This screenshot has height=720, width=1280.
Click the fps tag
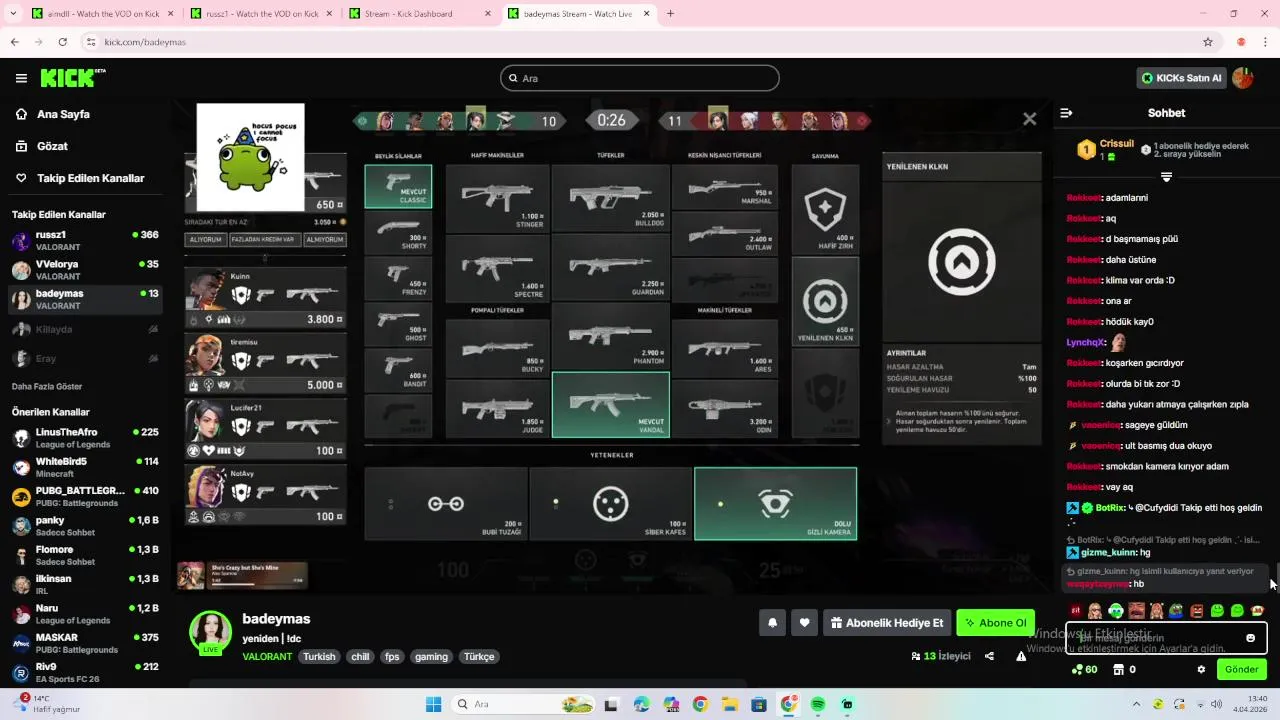point(391,657)
